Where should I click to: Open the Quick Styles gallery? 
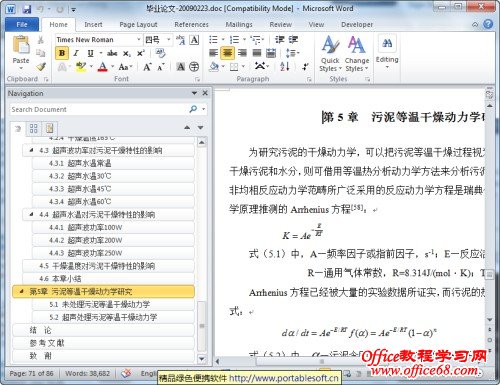coord(330,53)
